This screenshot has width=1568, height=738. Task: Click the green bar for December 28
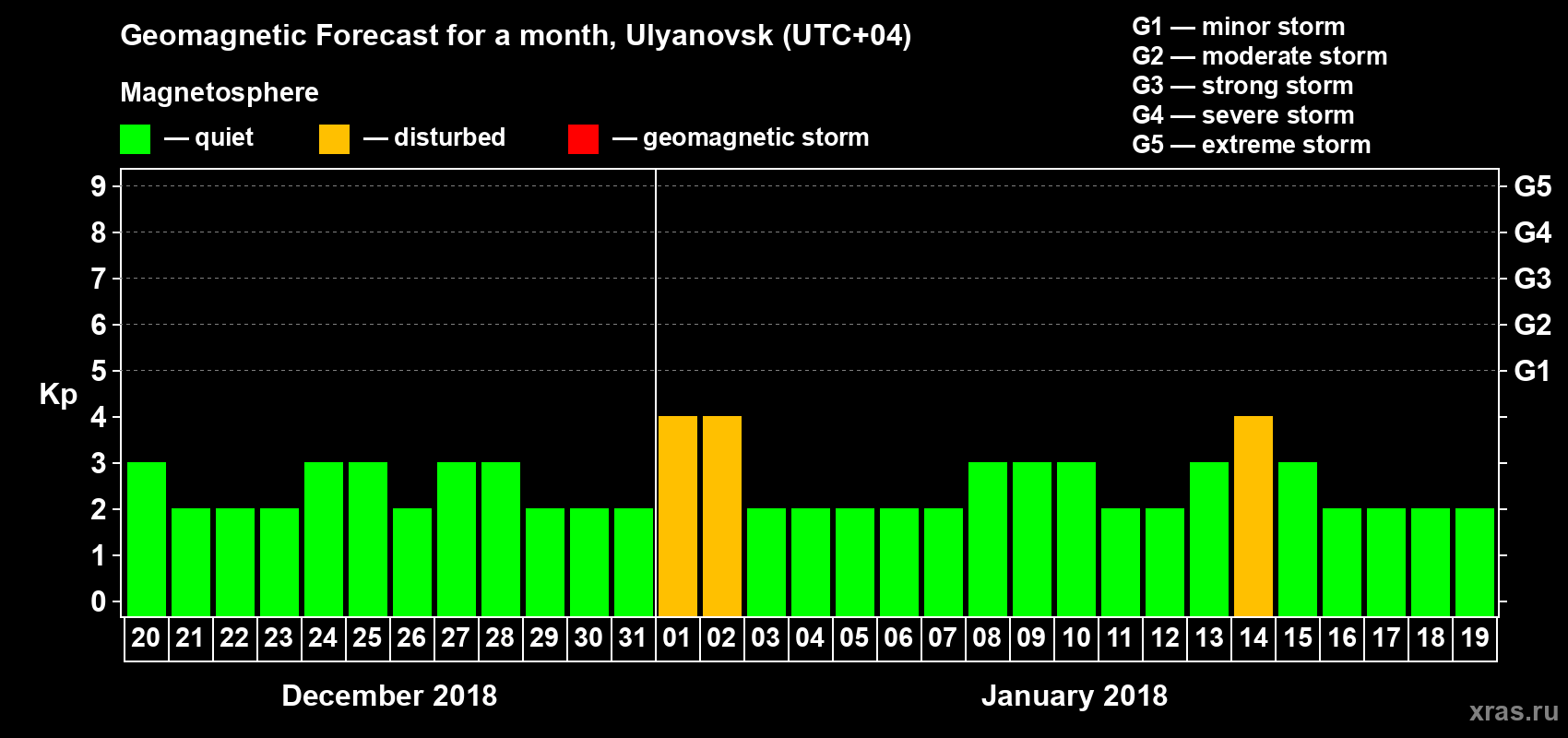point(501,539)
